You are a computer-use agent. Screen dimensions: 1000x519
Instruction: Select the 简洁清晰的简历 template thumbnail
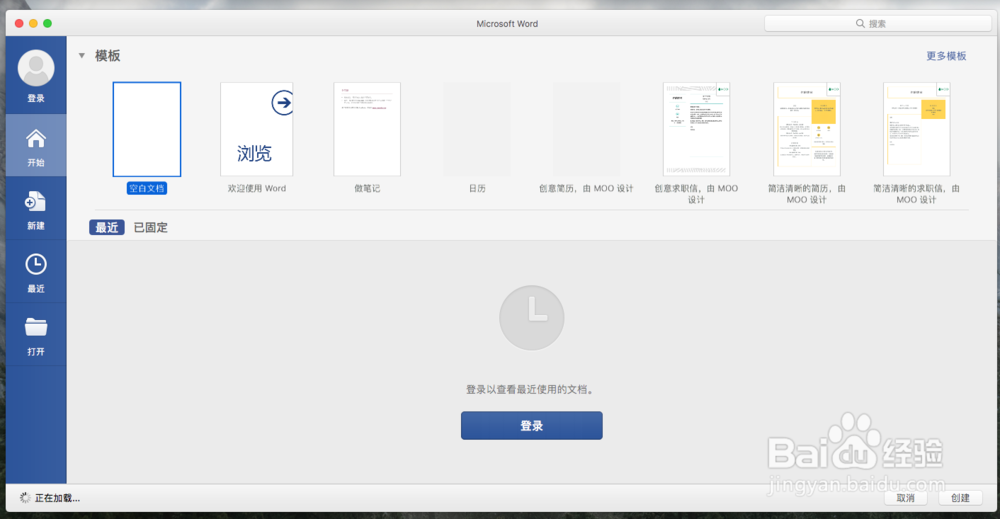(807, 129)
